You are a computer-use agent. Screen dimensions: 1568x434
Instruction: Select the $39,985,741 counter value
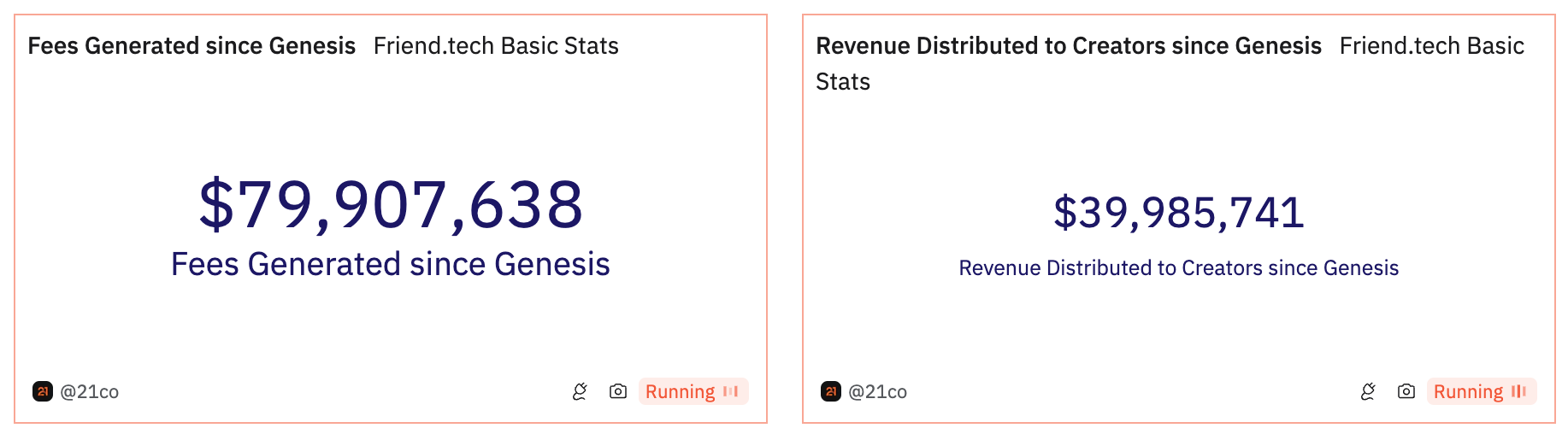[1179, 213]
